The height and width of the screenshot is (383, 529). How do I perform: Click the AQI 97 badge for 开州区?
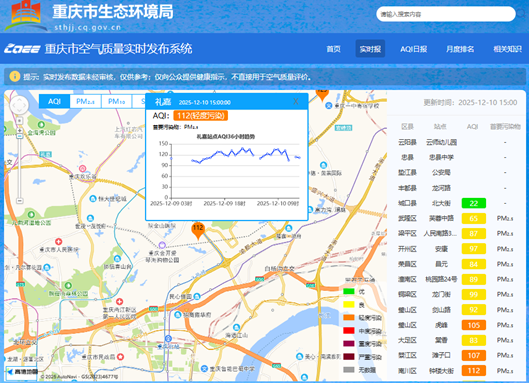pos(474,249)
